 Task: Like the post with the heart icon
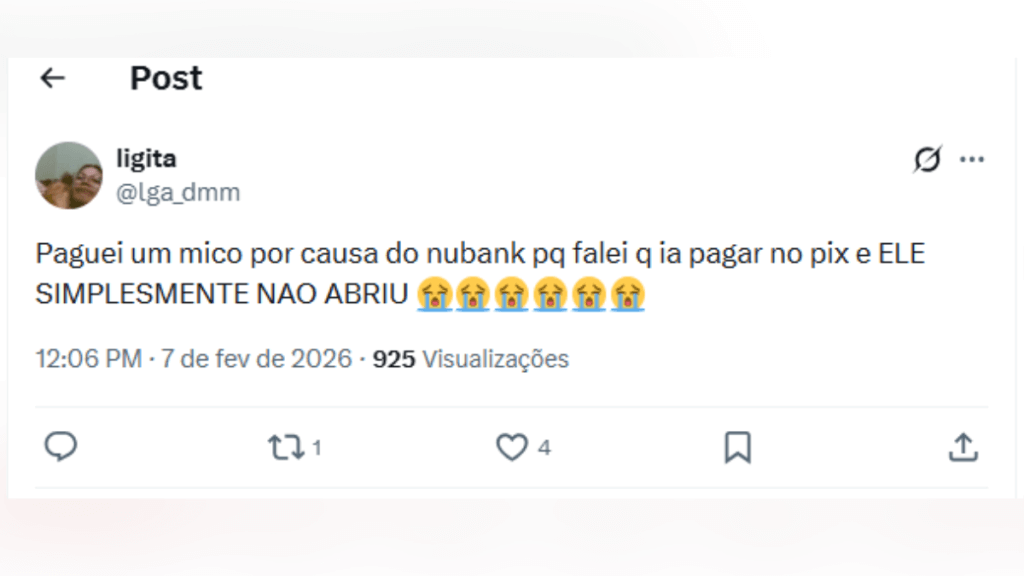(x=512, y=447)
